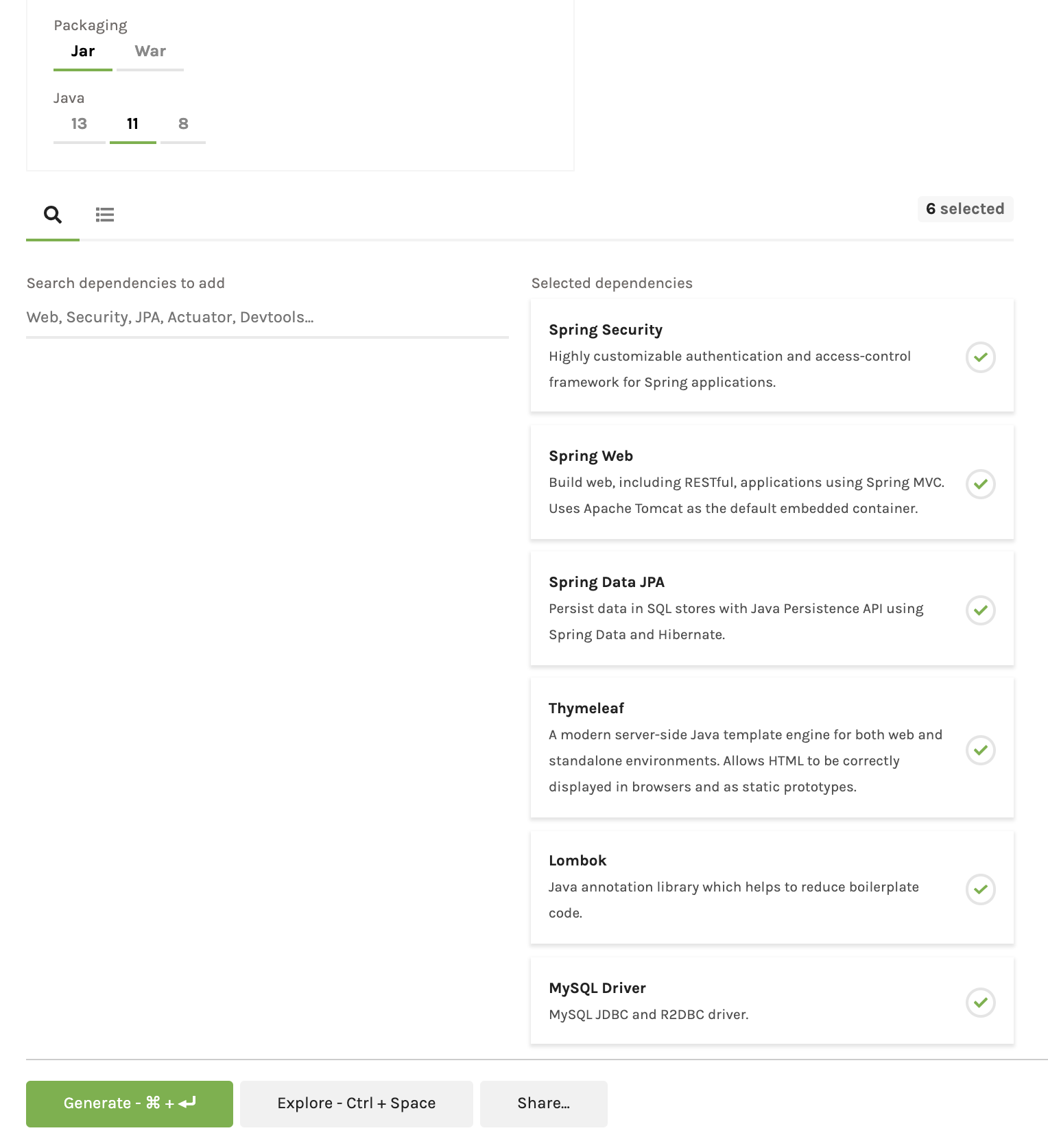
Task: Deselect Spring Security via its checkmark
Action: tap(980, 357)
